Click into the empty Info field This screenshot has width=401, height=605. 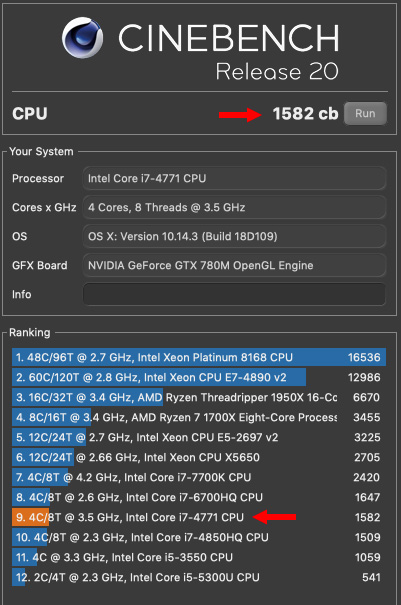(x=234, y=294)
